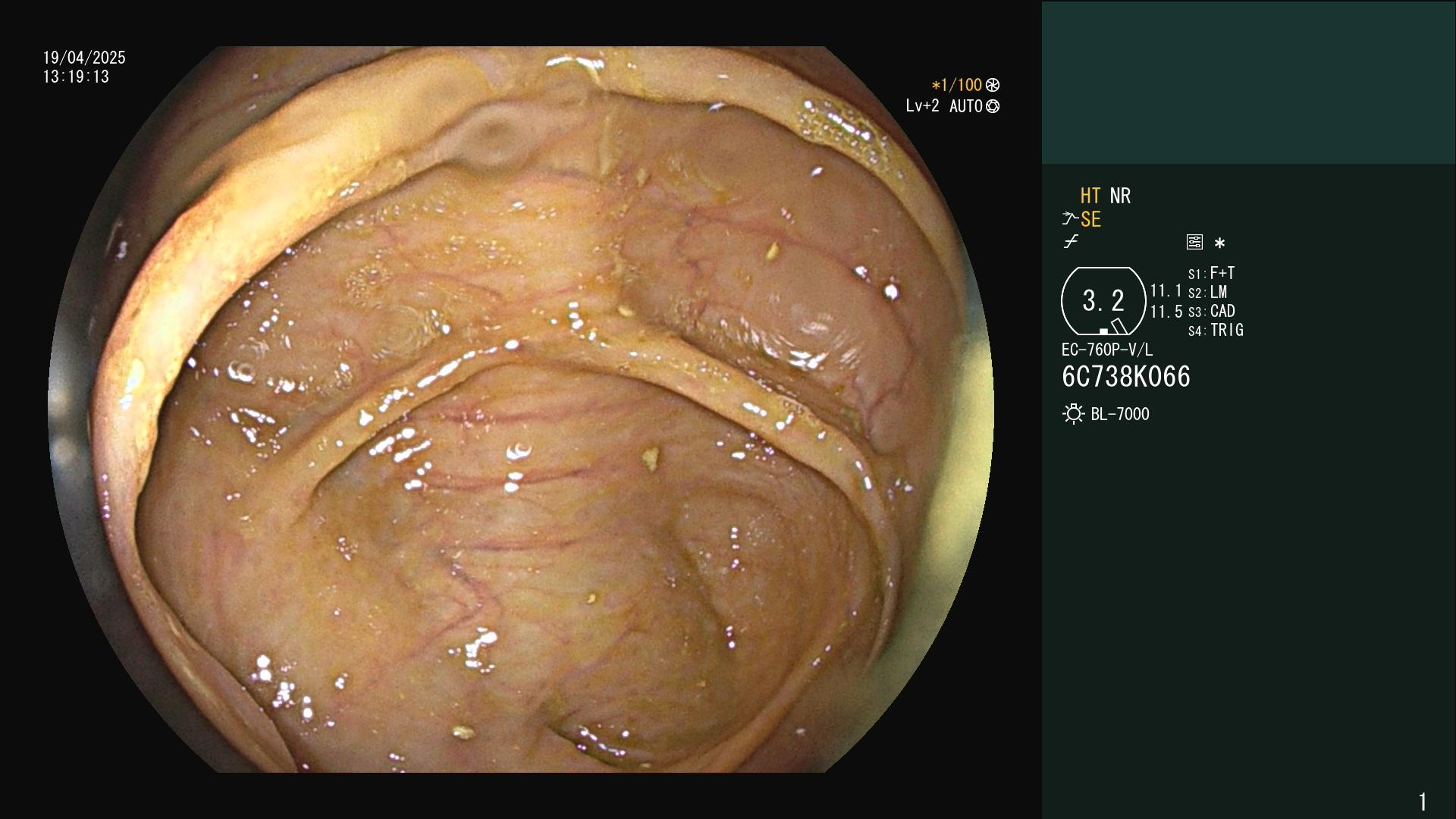Click the light source lamp icon
The image size is (1456, 819).
click(1073, 414)
